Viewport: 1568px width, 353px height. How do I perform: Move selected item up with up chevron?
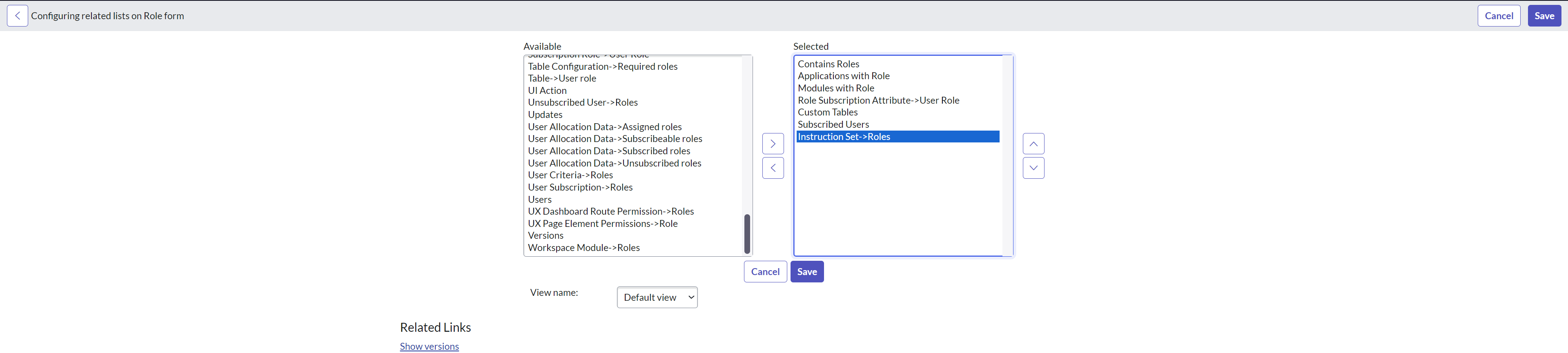click(1033, 144)
